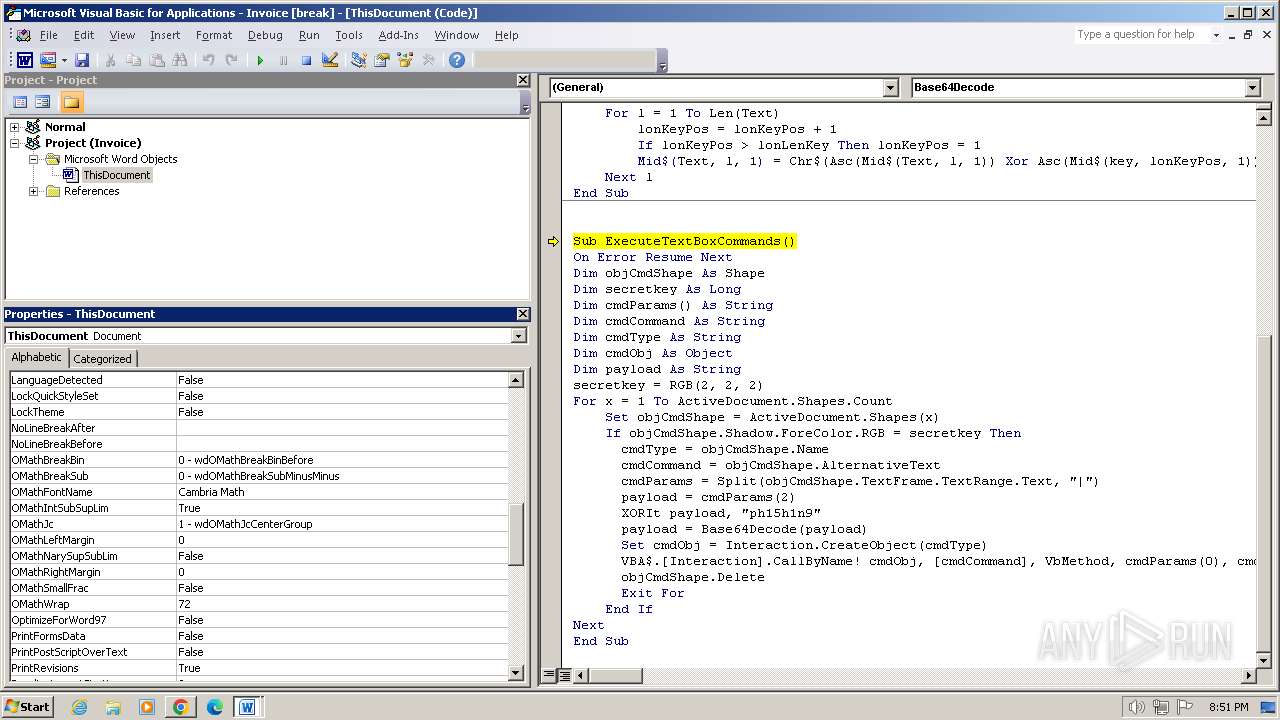Click the View Microsoft Word icon
The width and height of the screenshot is (1280, 720).
tap(25, 60)
